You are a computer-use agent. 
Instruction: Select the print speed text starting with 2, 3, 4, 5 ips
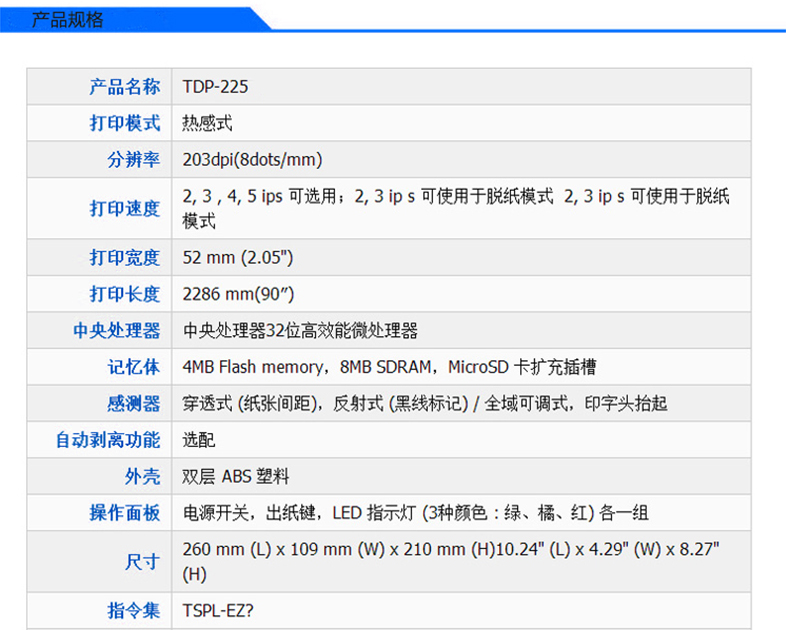click(455, 208)
